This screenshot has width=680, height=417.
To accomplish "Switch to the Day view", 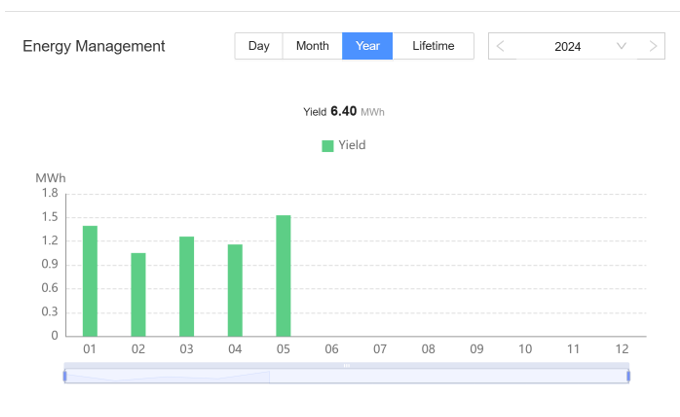I will (x=259, y=46).
